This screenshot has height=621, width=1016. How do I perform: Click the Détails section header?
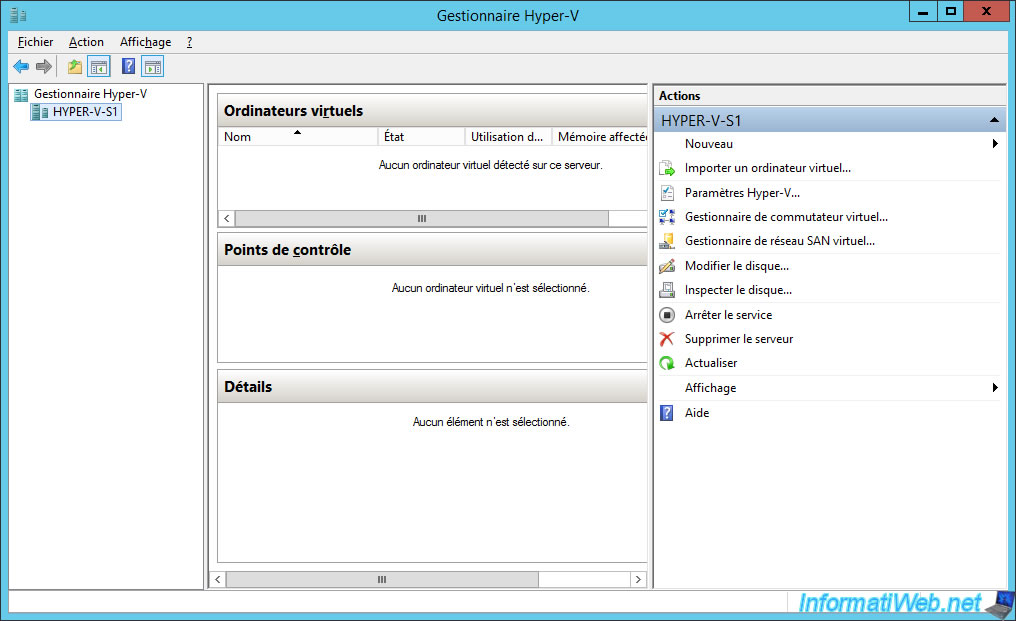click(x=433, y=387)
